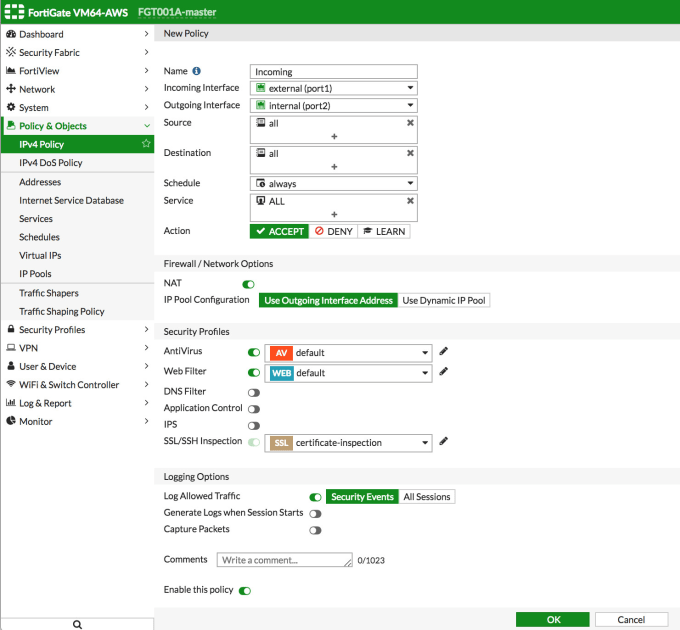Enable the Application Control toggle
This screenshot has height=630, width=680.
pos(254,409)
